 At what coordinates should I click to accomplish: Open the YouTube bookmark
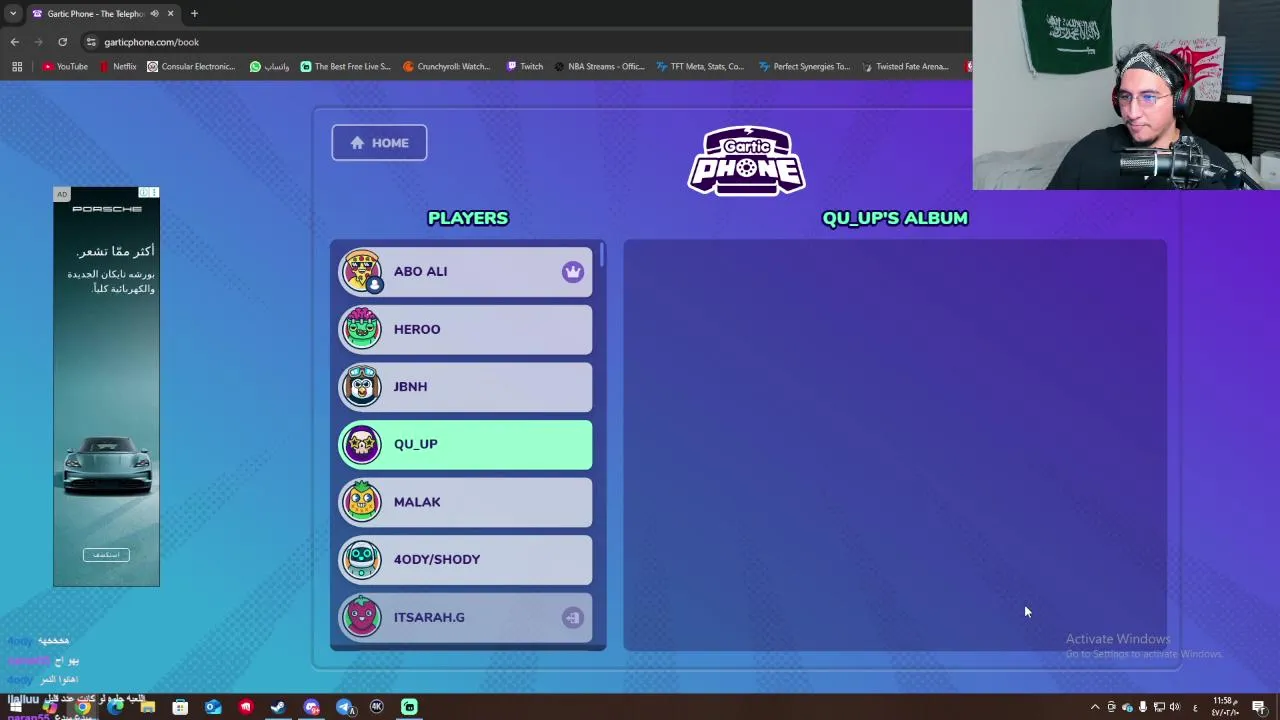point(65,67)
